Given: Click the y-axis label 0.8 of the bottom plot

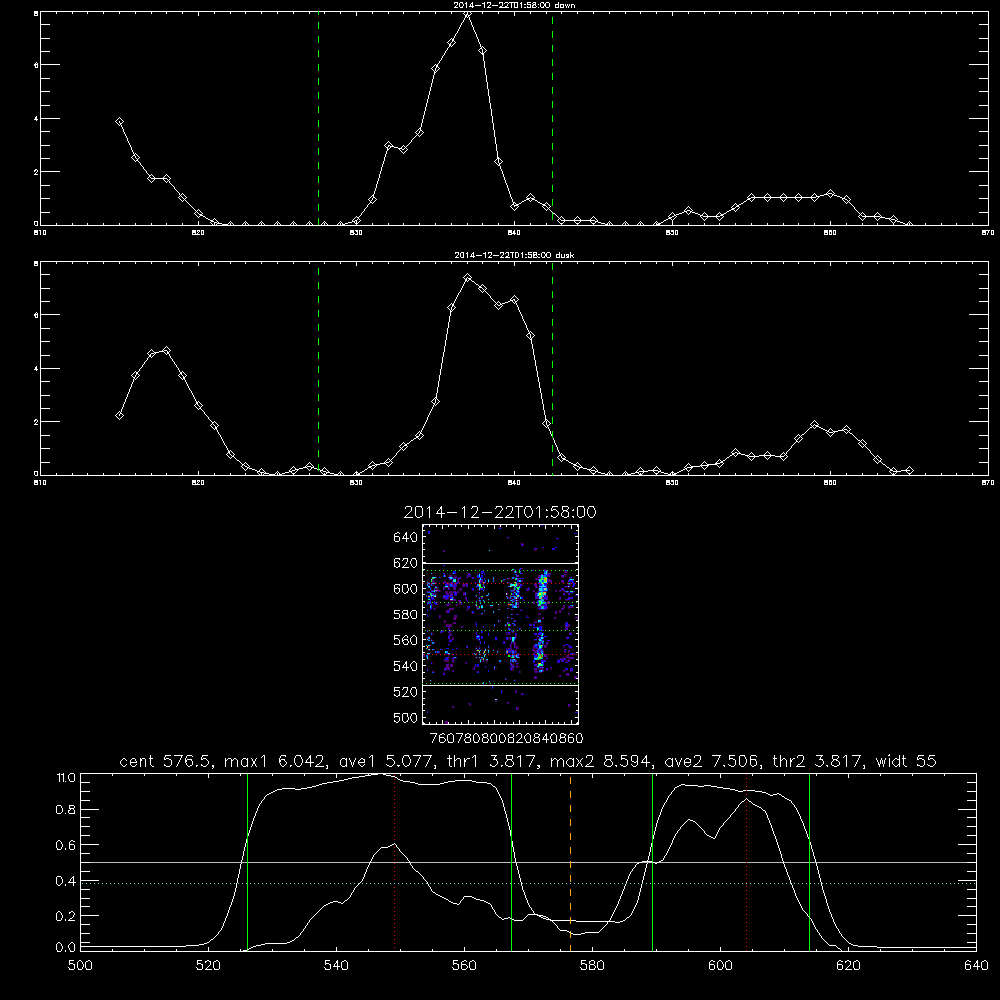Looking at the screenshot, I should click(x=66, y=810).
